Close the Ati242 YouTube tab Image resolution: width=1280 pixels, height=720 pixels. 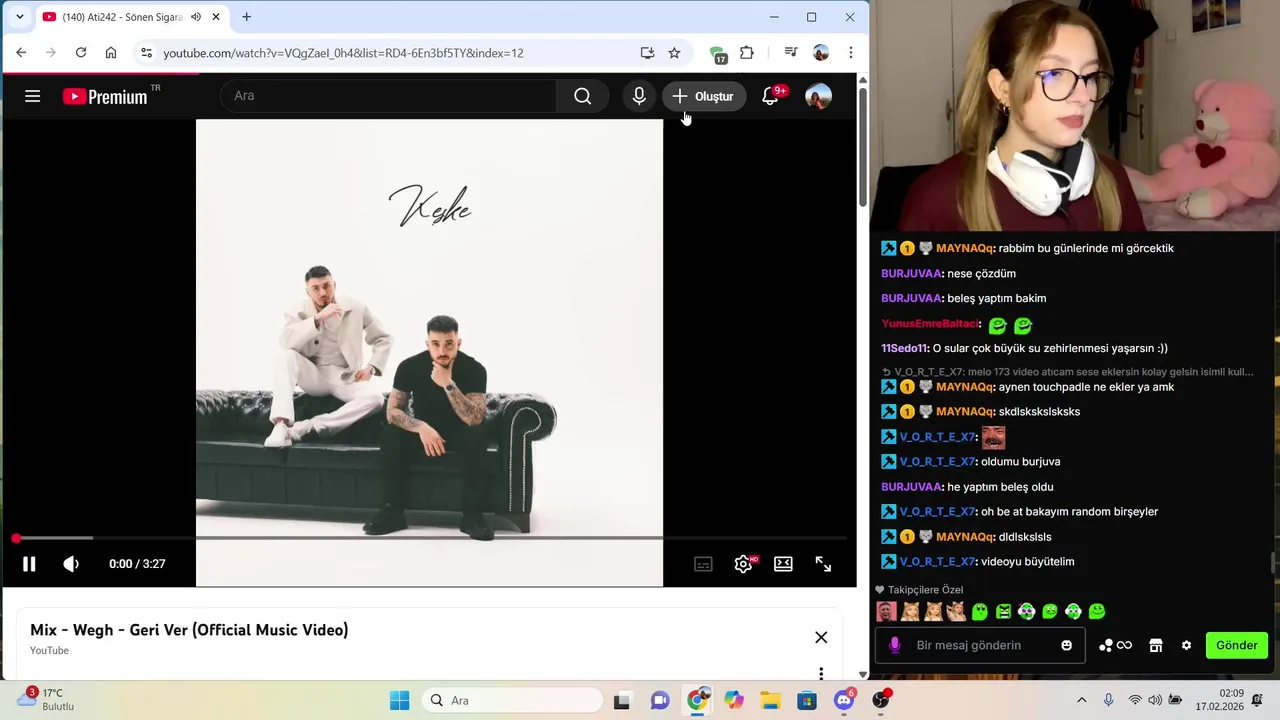pyautogui.click(x=215, y=17)
